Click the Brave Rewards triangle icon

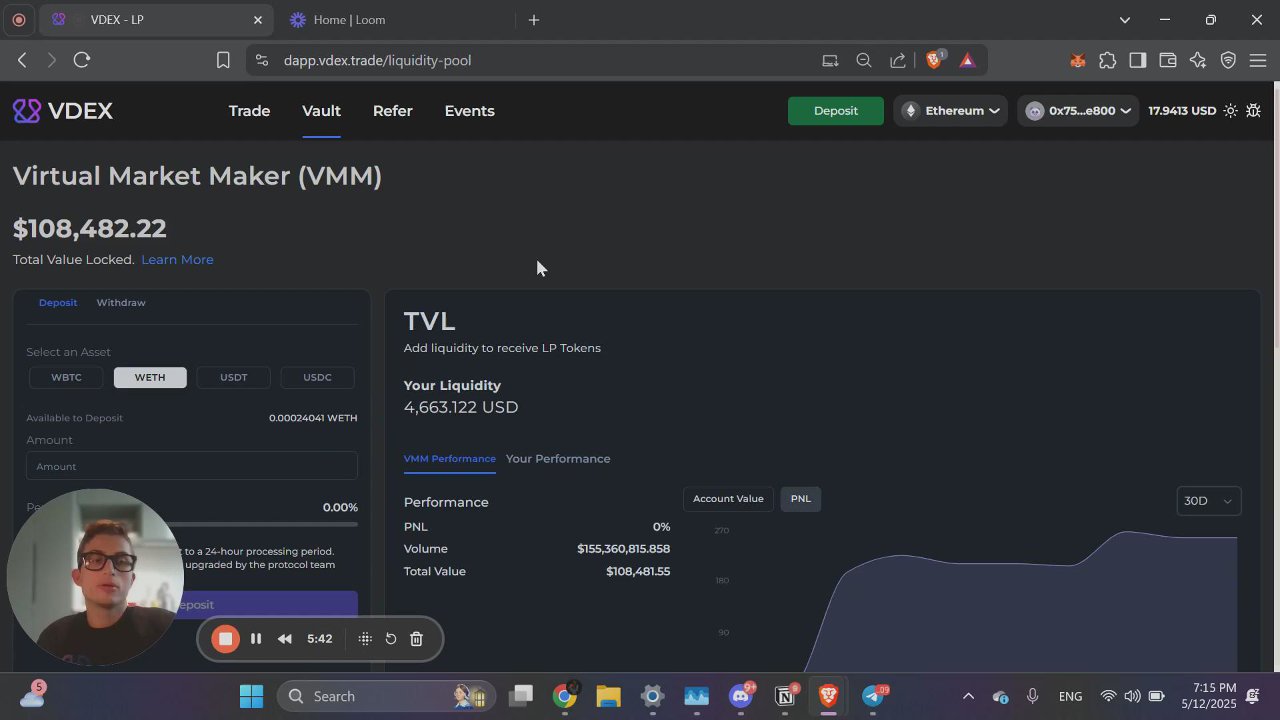point(967,60)
